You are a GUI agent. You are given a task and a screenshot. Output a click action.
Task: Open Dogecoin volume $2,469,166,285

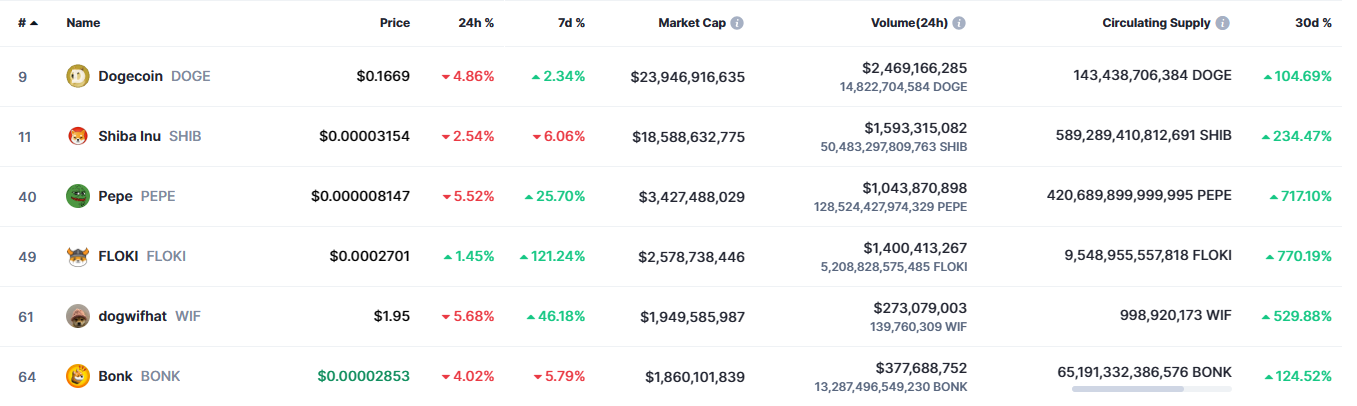tap(914, 68)
